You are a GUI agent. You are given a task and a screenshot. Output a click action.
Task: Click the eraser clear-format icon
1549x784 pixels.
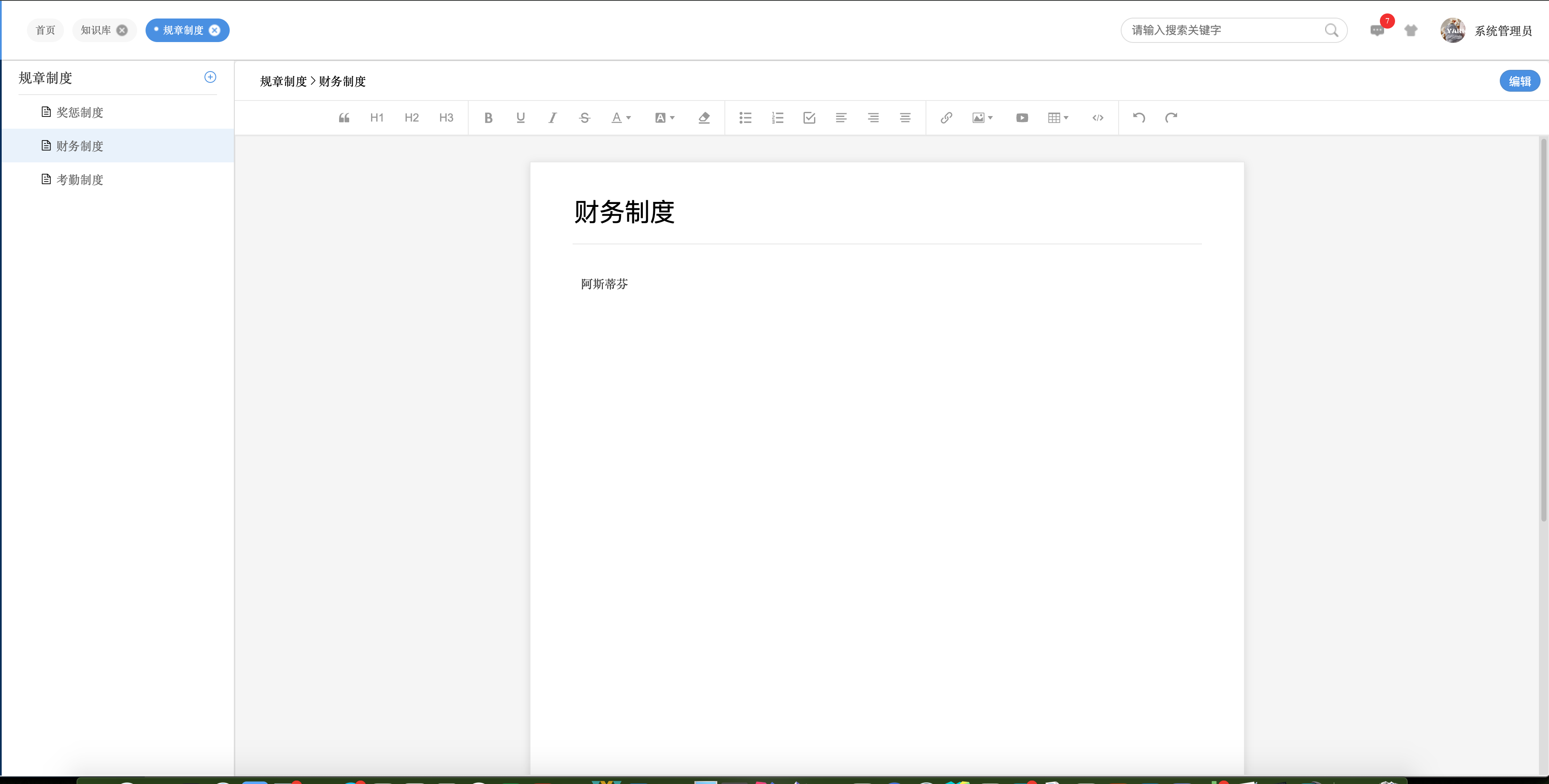click(x=704, y=118)
